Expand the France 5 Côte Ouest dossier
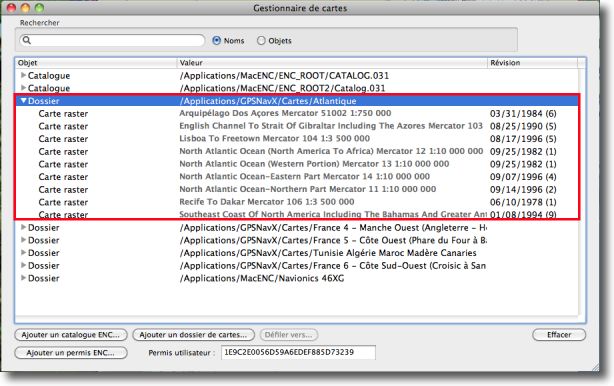Screen dimensions: 614x386 pos(23,240)
